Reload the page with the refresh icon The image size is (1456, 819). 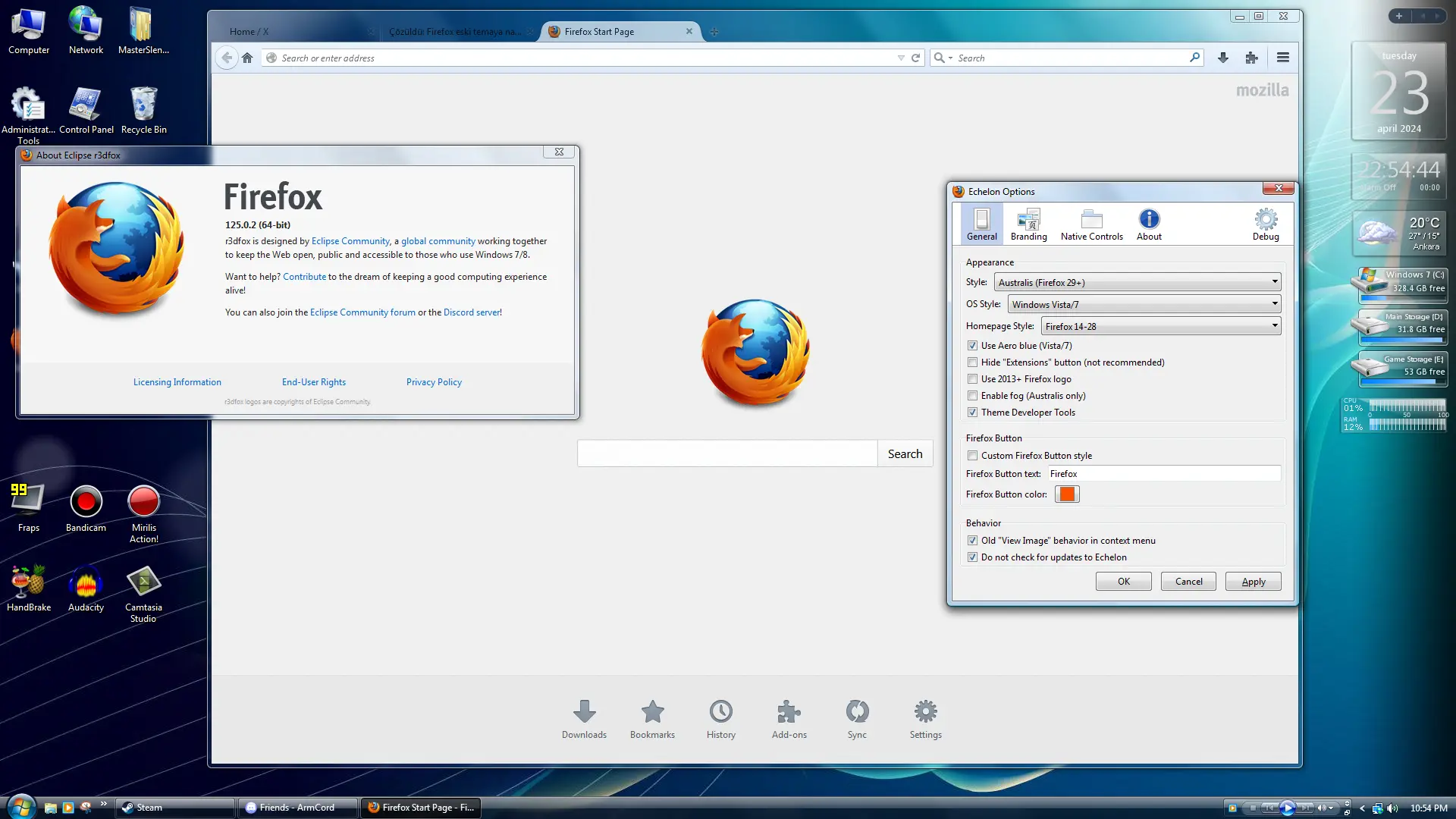tap(916, 58)
